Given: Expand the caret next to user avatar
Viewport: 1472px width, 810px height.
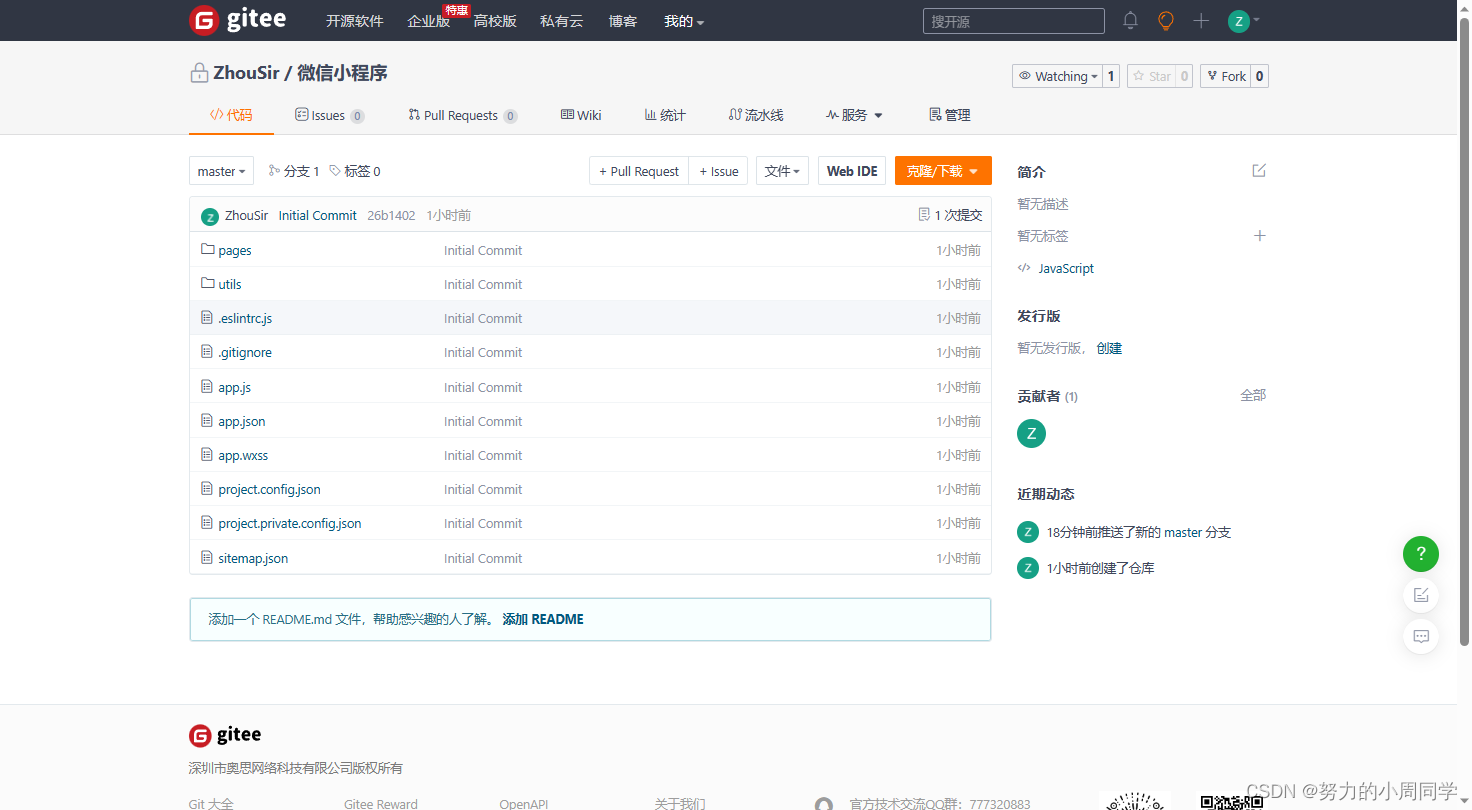Looking at the screenshot, I should 1256,20.
